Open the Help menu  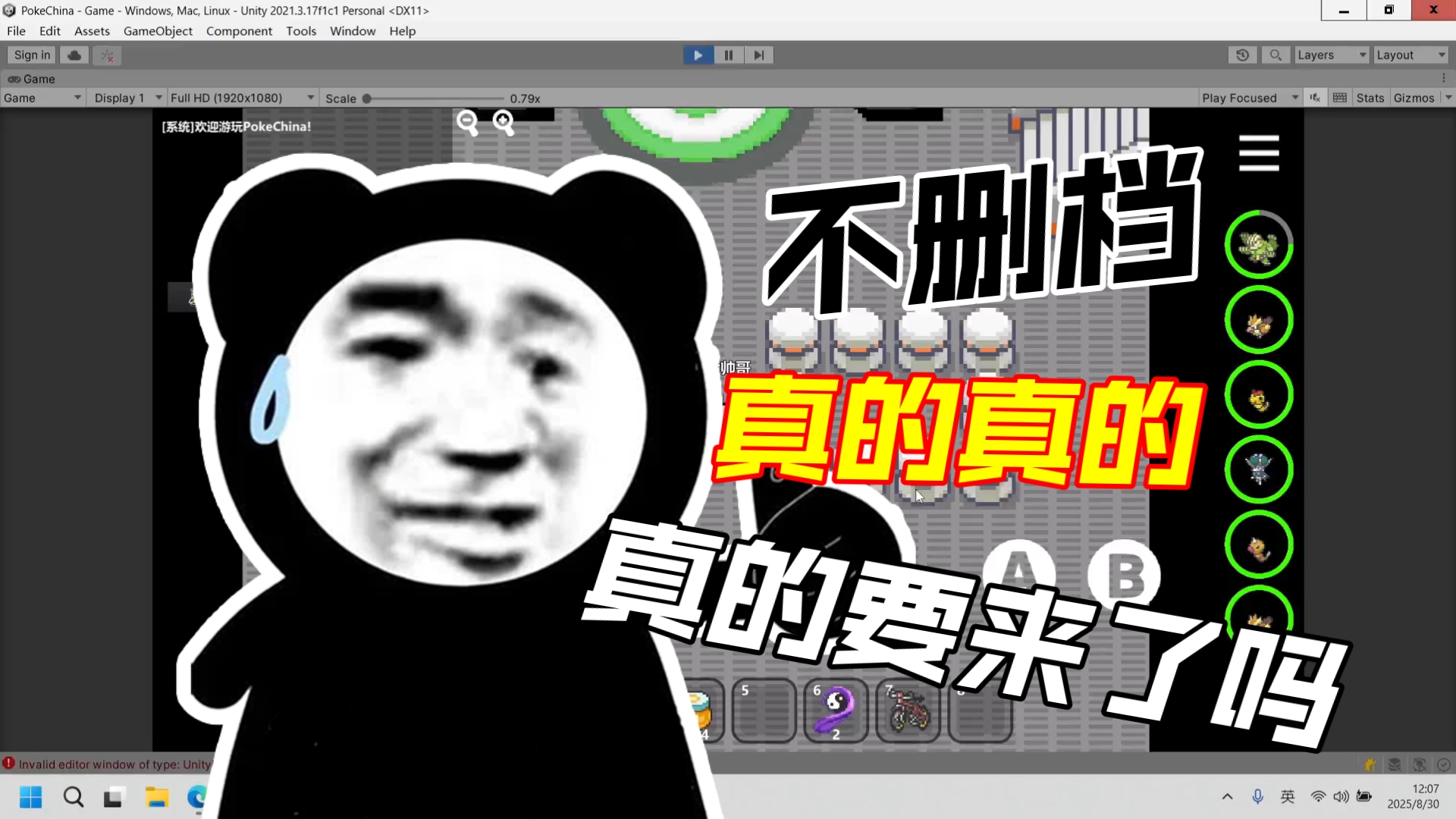(403, 31)
